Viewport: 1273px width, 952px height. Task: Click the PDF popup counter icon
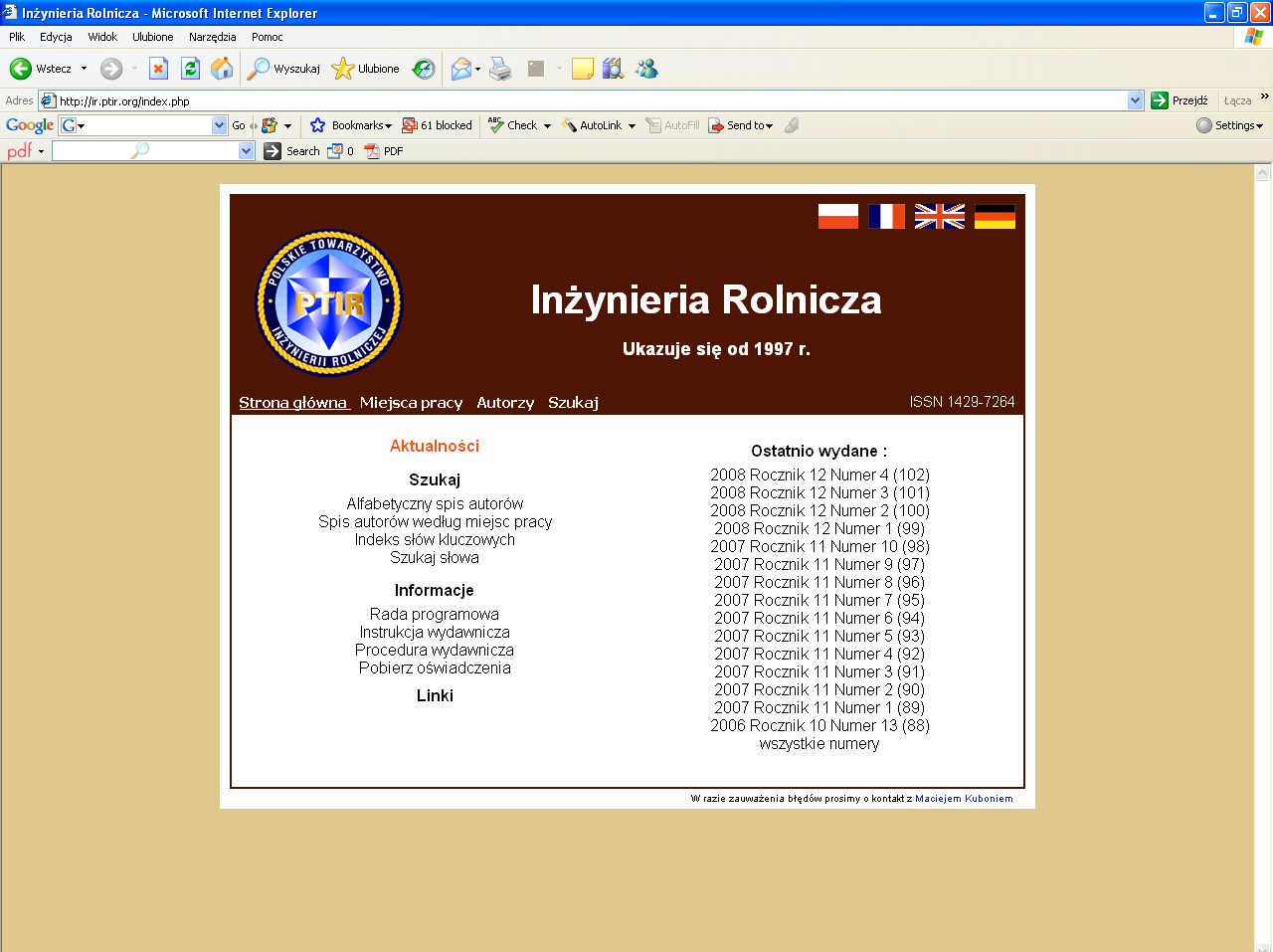(335, 151)
